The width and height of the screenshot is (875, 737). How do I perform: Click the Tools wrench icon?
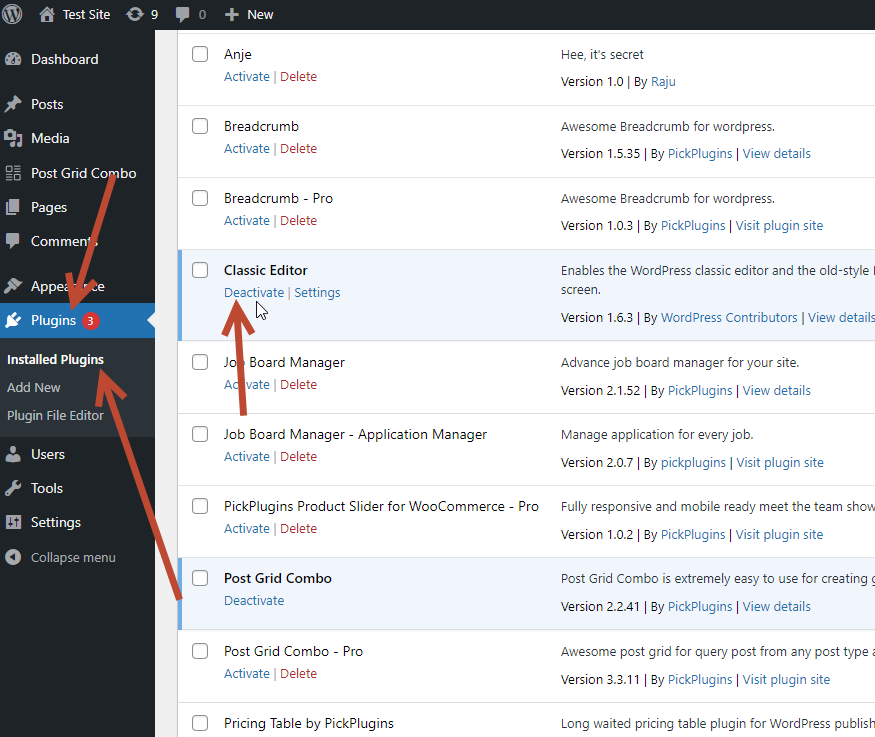point(13,488)
